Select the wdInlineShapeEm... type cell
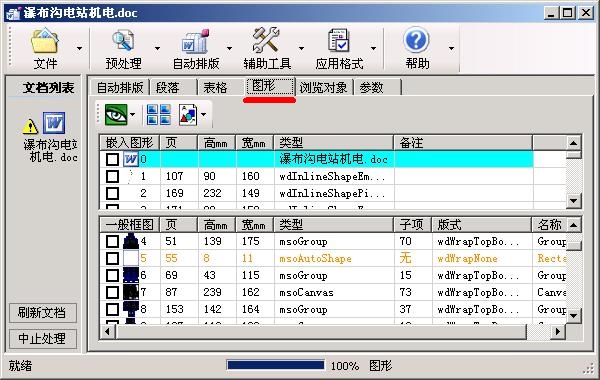 (x=334, y=176)
